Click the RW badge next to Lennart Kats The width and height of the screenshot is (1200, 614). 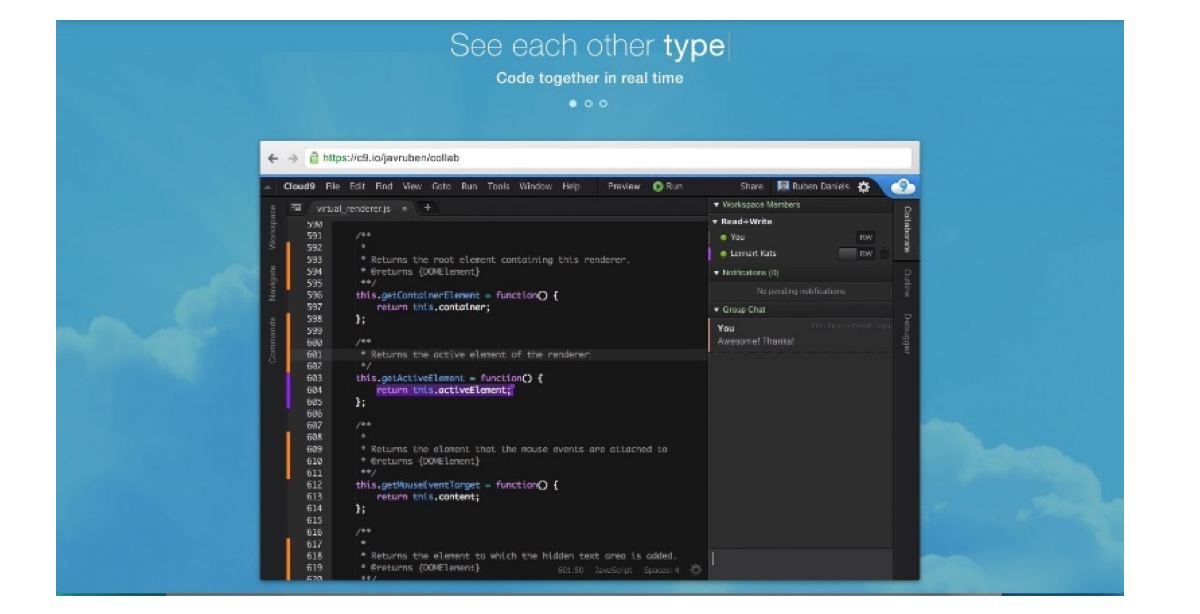[x=866, y=253]
